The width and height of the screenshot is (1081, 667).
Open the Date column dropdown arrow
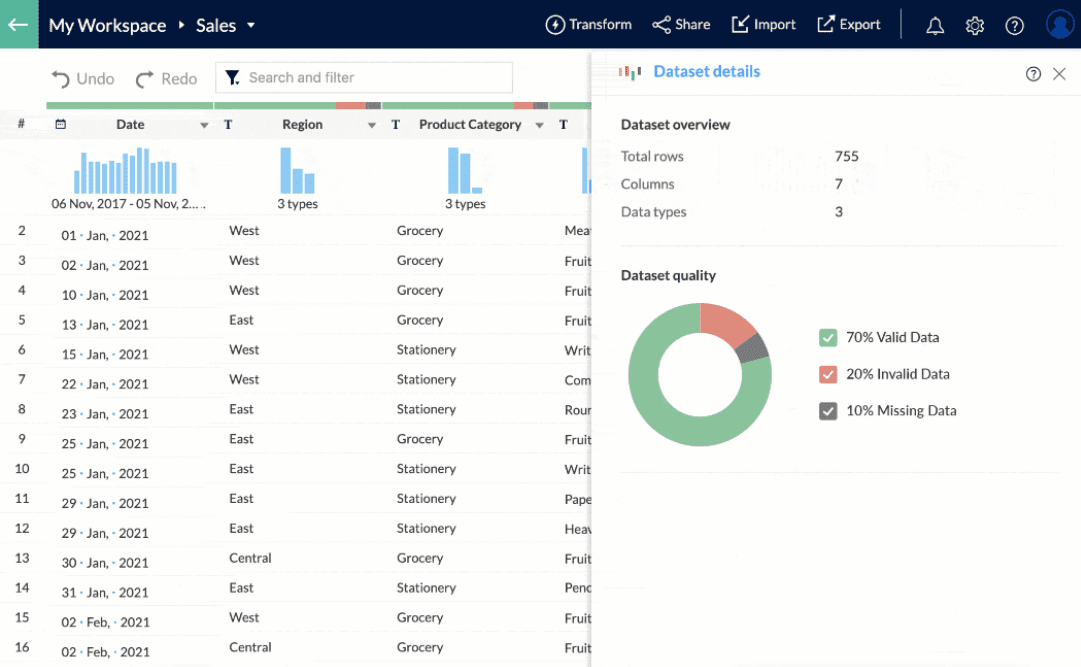pyautogui.click(x=204, y=126)
